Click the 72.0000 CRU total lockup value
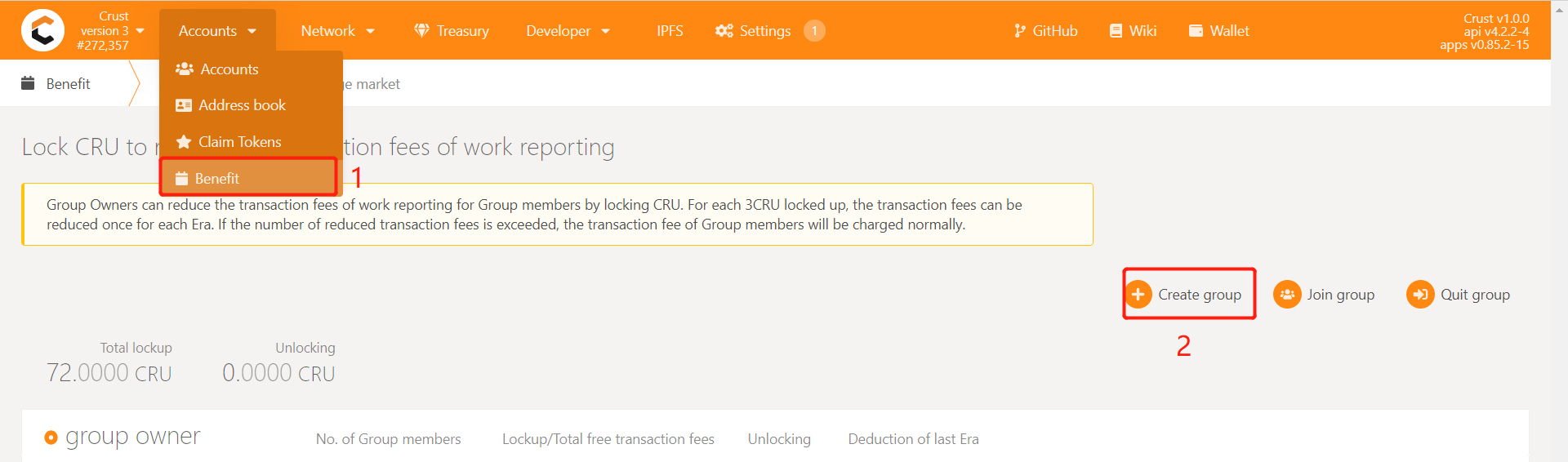1568x462 pixels. [x=109, y=373]
